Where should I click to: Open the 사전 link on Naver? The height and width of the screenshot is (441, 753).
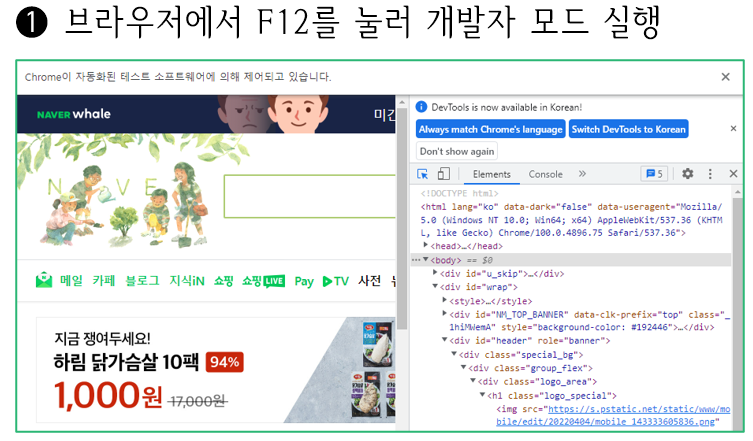370,281
